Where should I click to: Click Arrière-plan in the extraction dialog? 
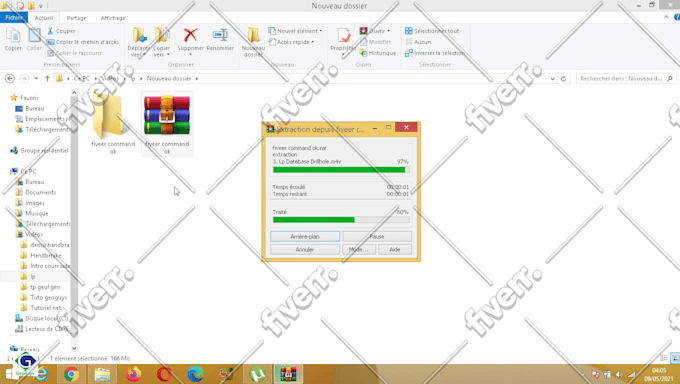pyautogui.click(x=305, y=236)
